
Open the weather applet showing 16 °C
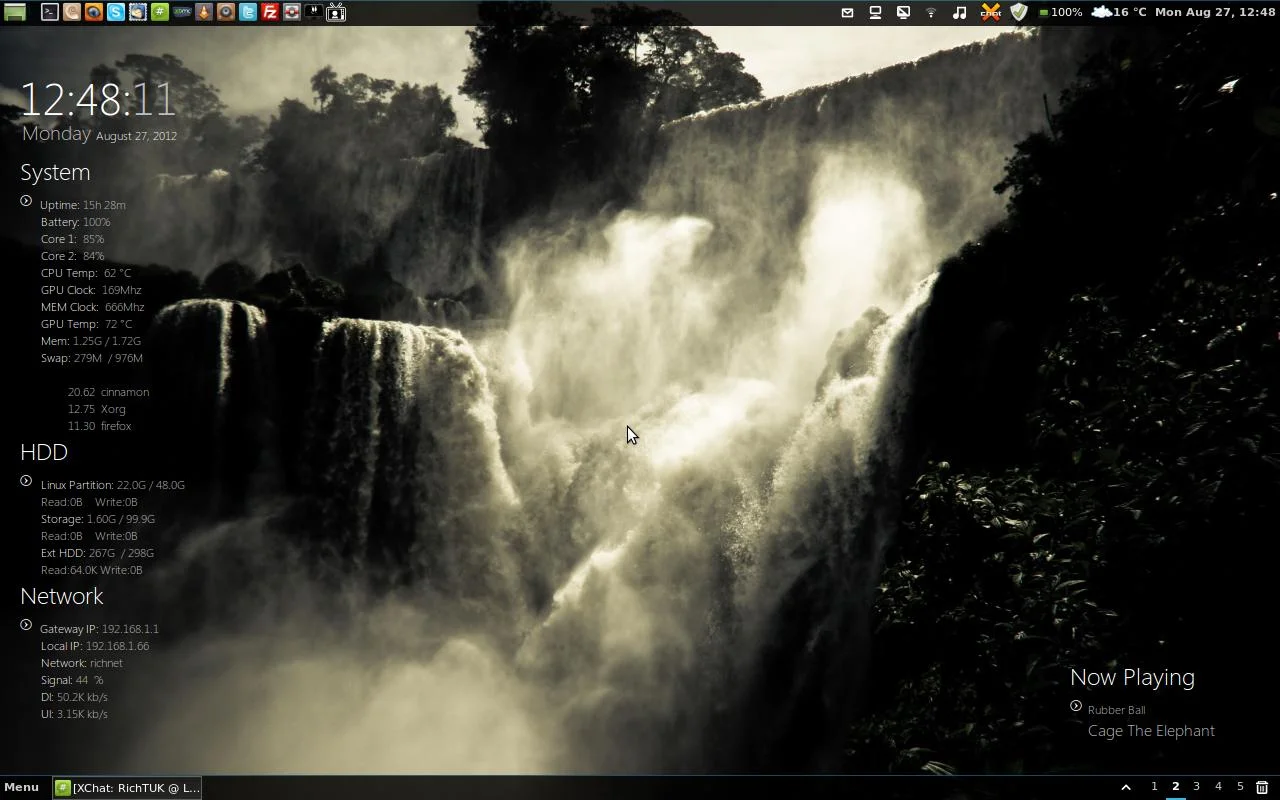click(x=1119, y=12)
